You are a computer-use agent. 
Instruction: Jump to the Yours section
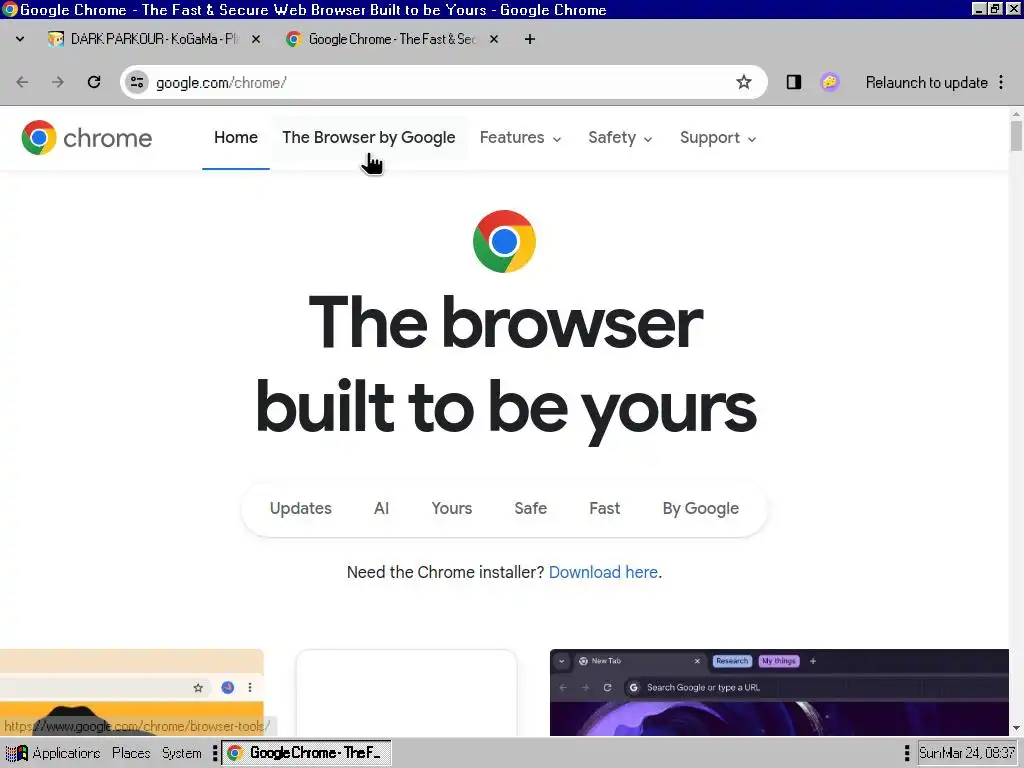tap(451, 509)
